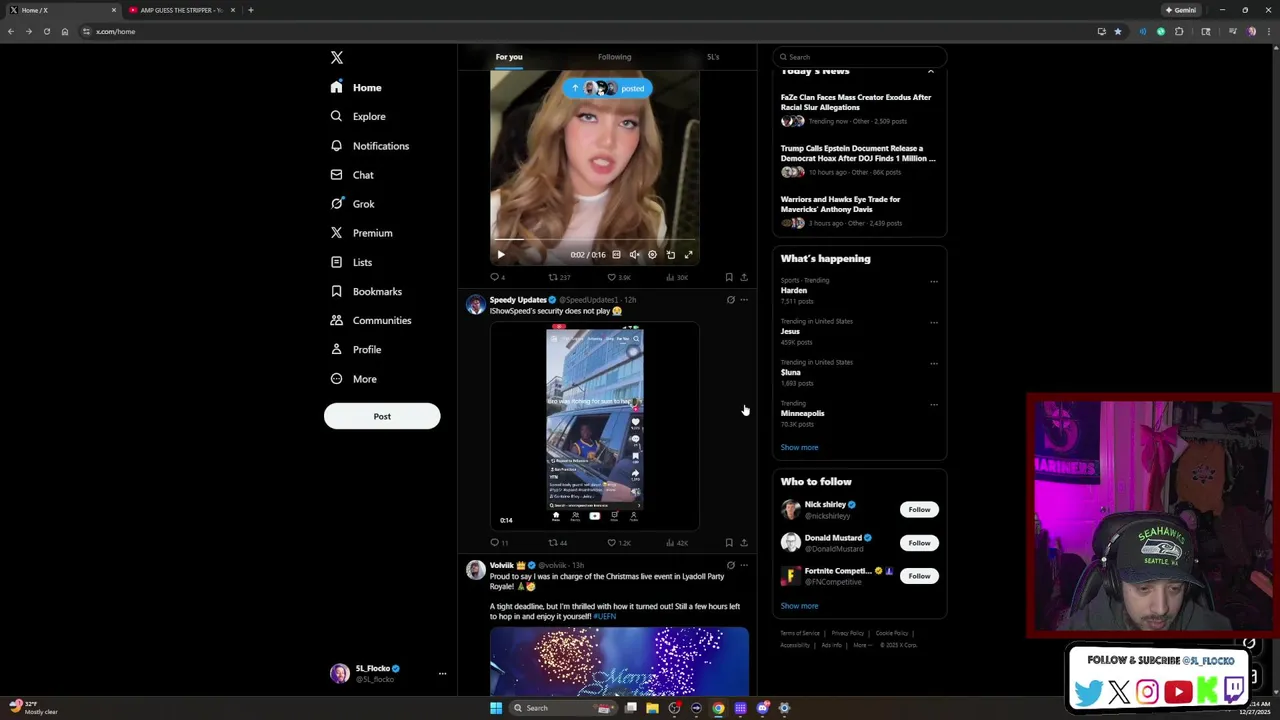Screen dimensions: 1280x720
Task: Open options for $luna trend
Action: point(934,363)
